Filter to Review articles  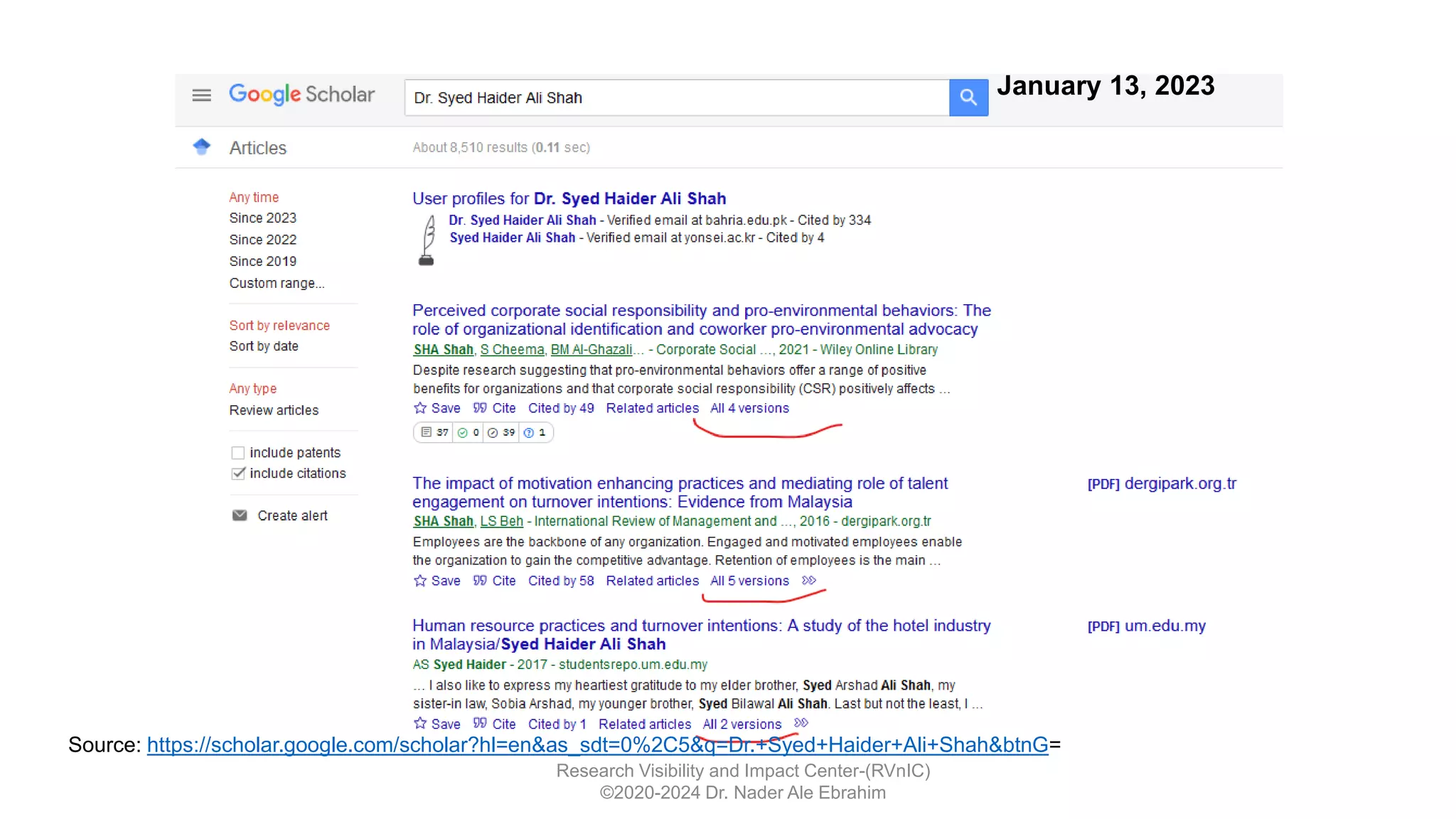click(274, 410)
